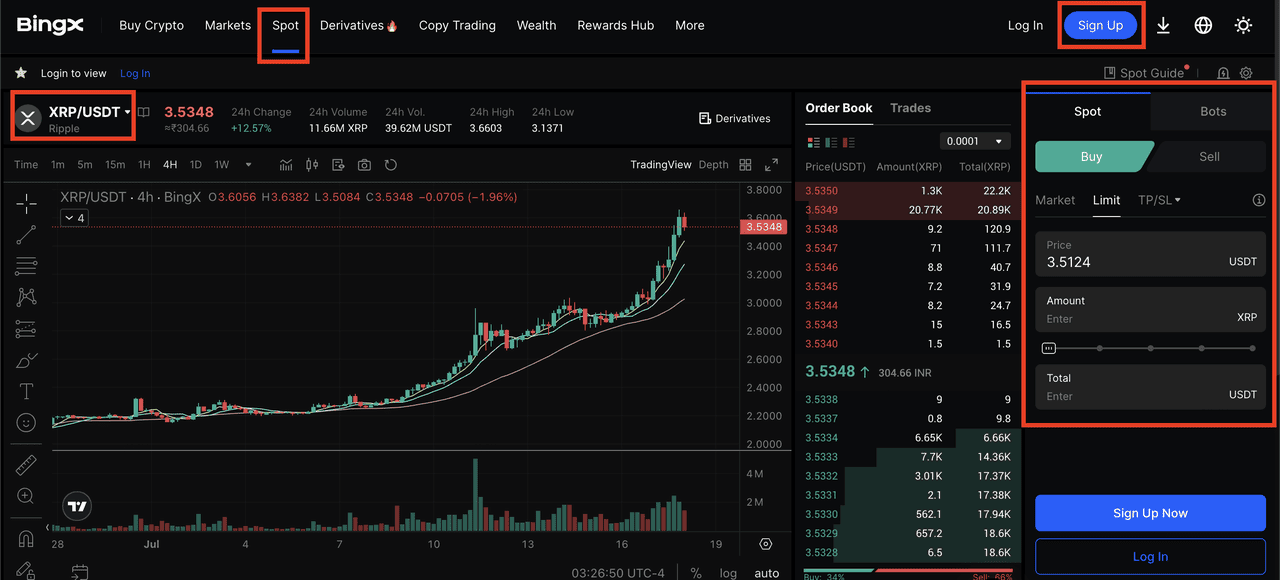Click the Sign Up Now button

1150,513
